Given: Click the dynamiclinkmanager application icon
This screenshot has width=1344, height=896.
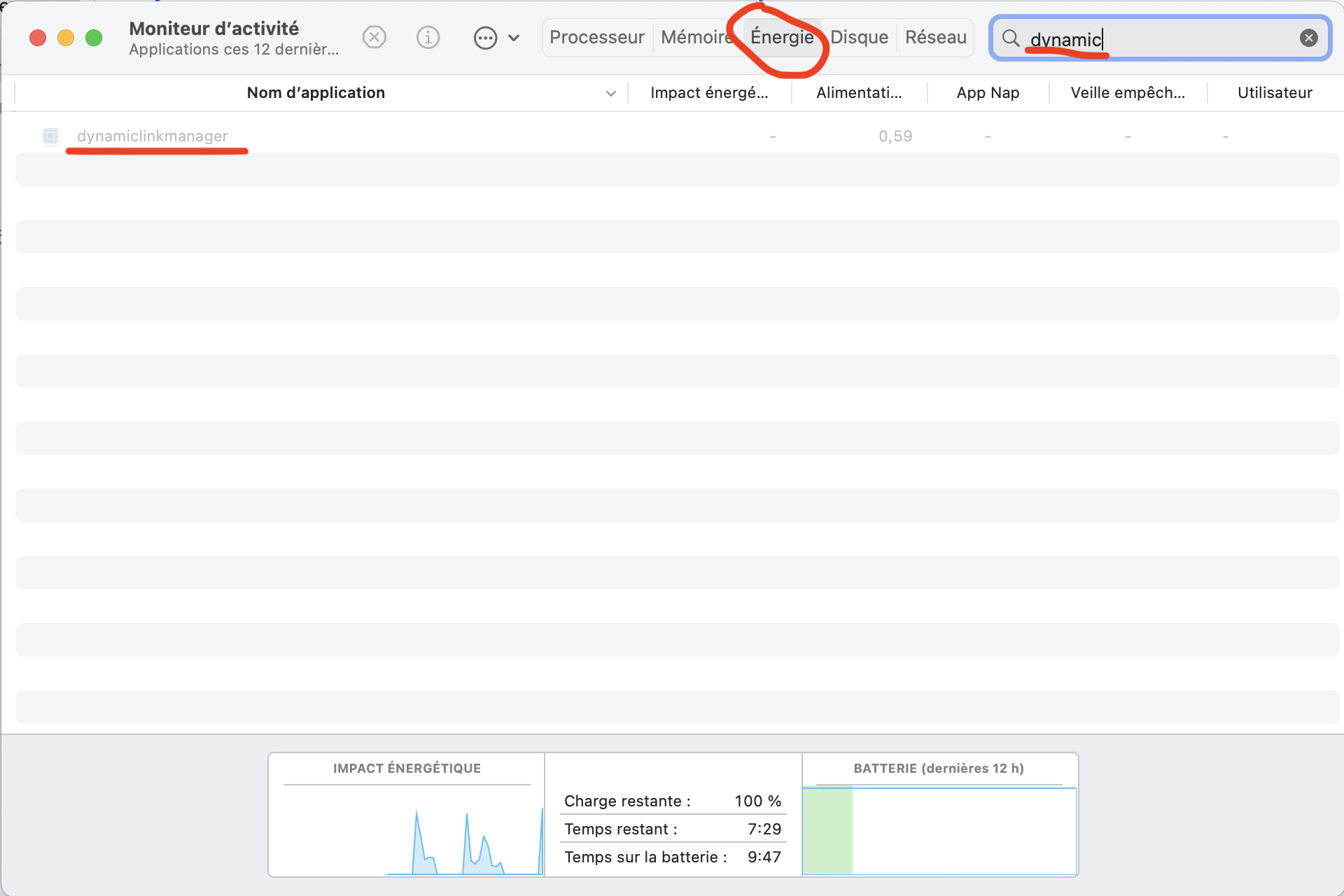Looking at the screenshot, I should coord(50,136).
